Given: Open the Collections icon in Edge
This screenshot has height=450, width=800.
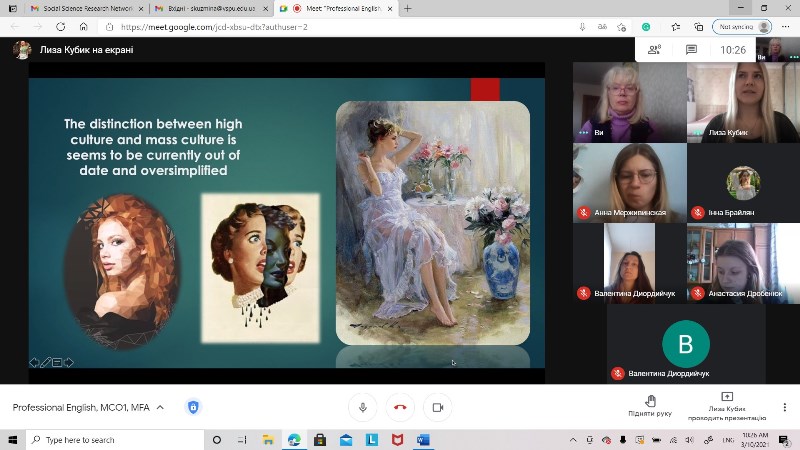Looking at the screenshot, I should coord(698,27).
